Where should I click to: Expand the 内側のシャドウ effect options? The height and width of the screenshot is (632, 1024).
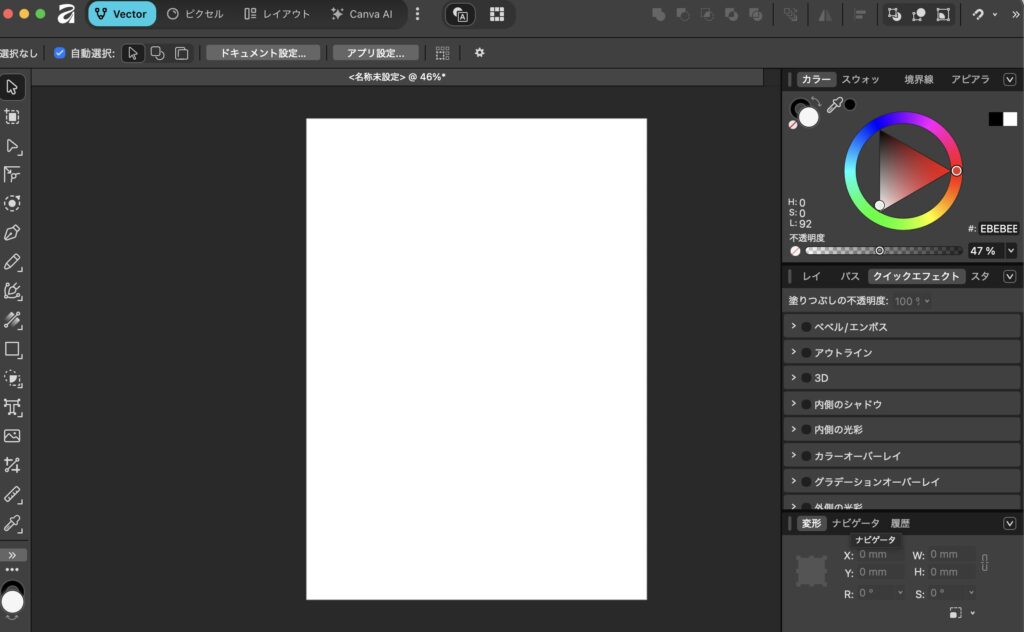[x=793, y=403]
